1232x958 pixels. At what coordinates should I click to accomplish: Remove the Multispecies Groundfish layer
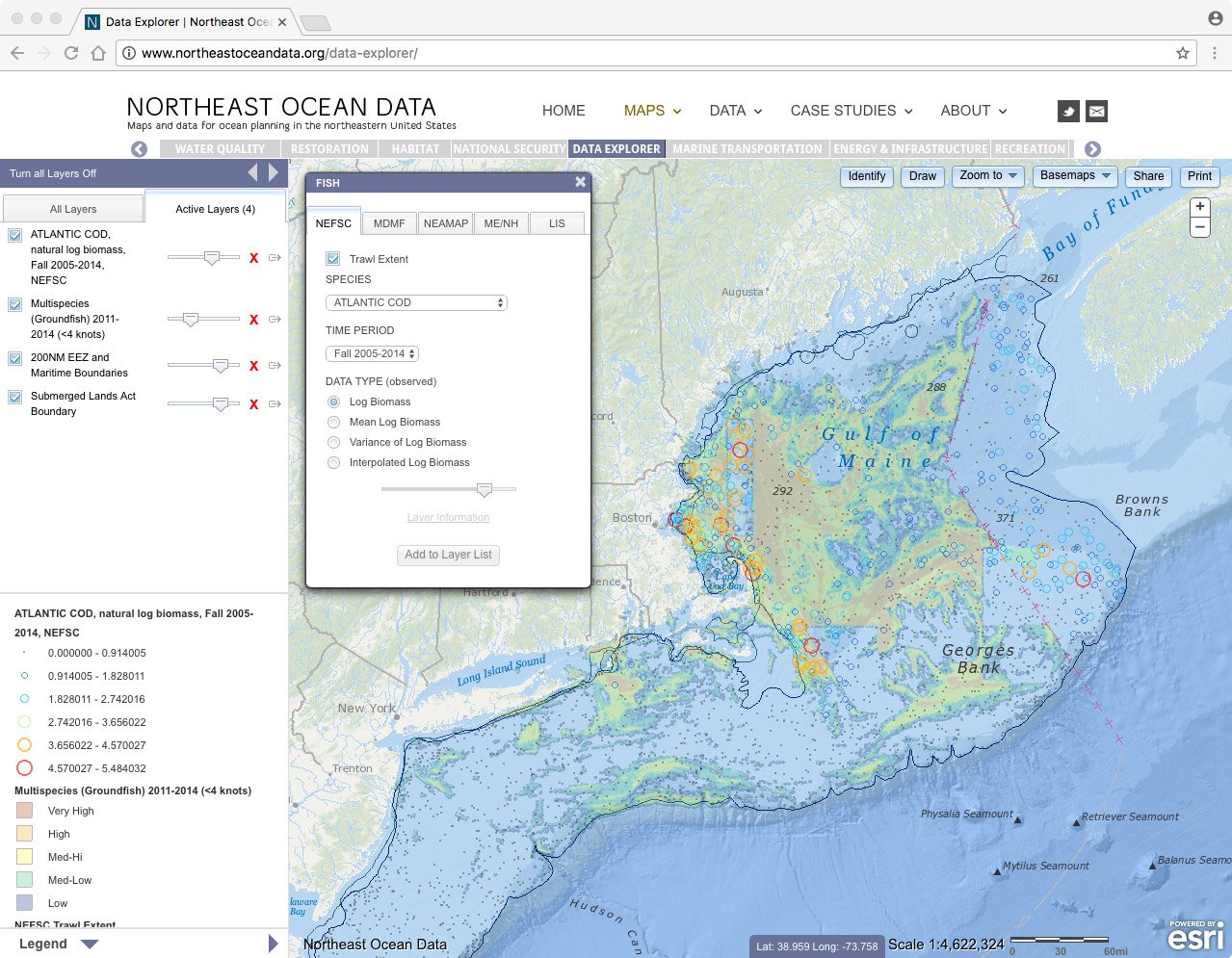[x=254, y=320]
